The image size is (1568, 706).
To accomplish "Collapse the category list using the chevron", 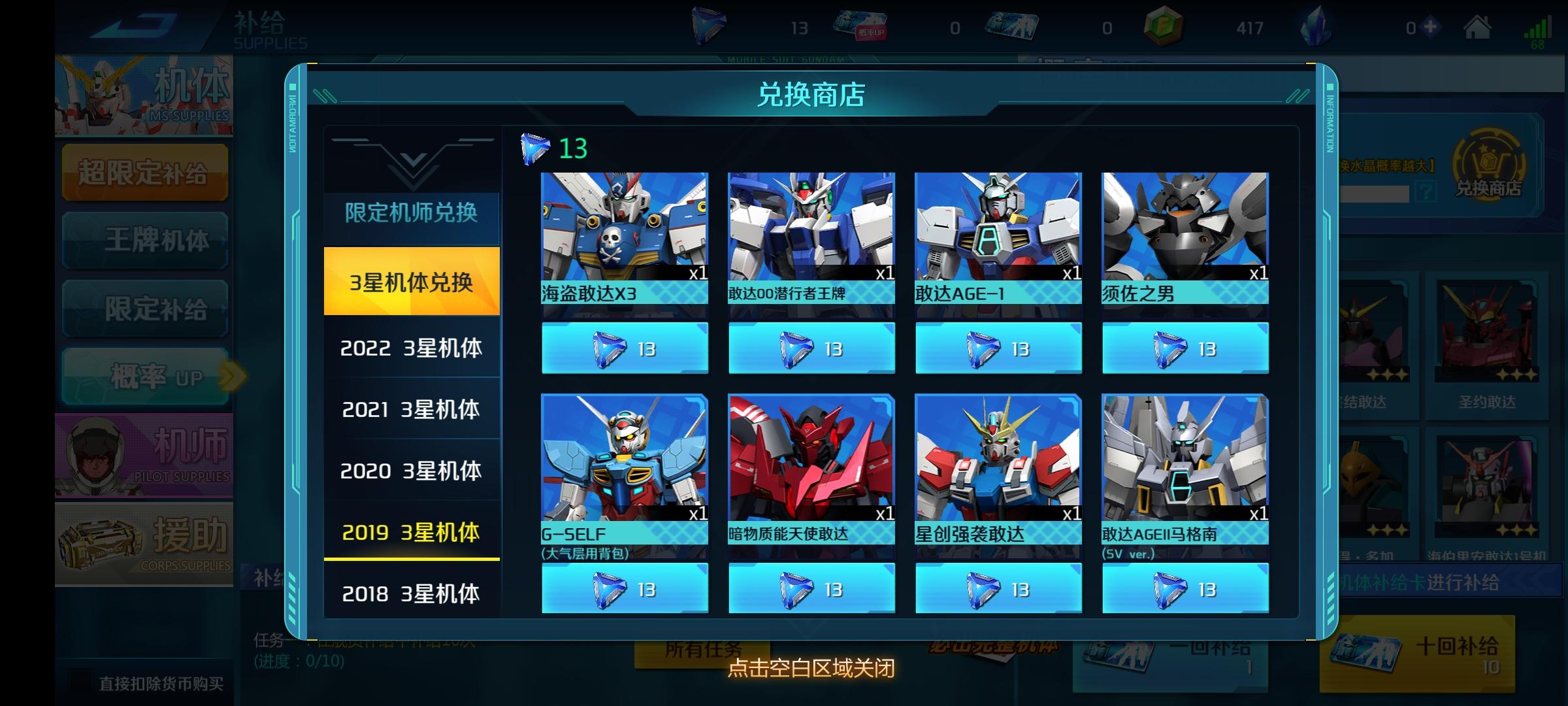I will 412,160.
